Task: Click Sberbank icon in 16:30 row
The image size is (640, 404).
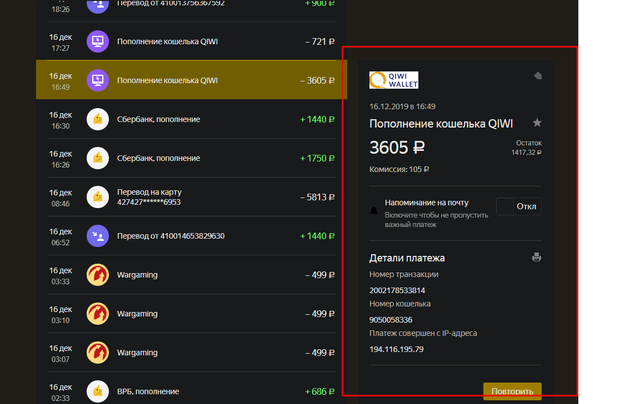Action: (x=98, y=119)
